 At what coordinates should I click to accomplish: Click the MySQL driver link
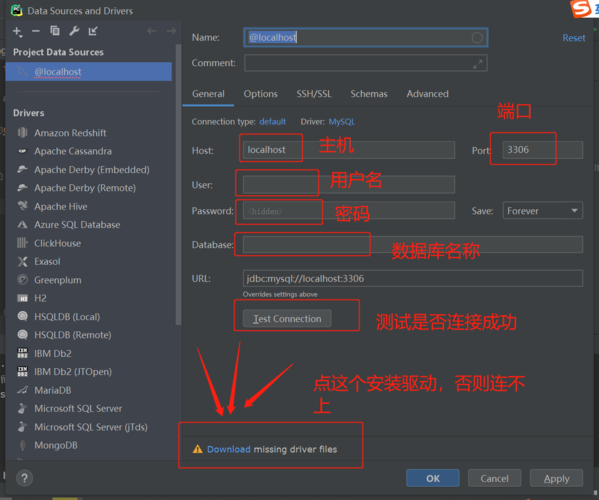pyautogui.click(x=342, y=122)
